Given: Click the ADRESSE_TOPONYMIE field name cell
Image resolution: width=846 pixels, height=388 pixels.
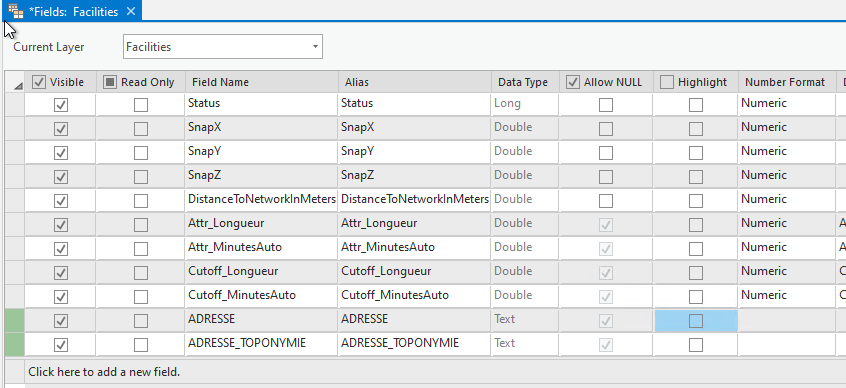Looking at the screenshot, I should pos(261,344).
